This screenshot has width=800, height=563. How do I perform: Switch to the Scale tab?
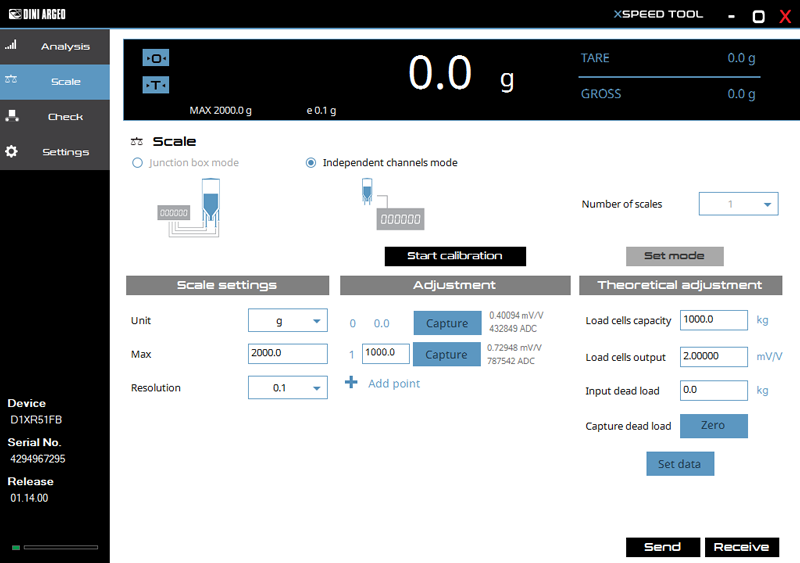click(x=55, y=82)
